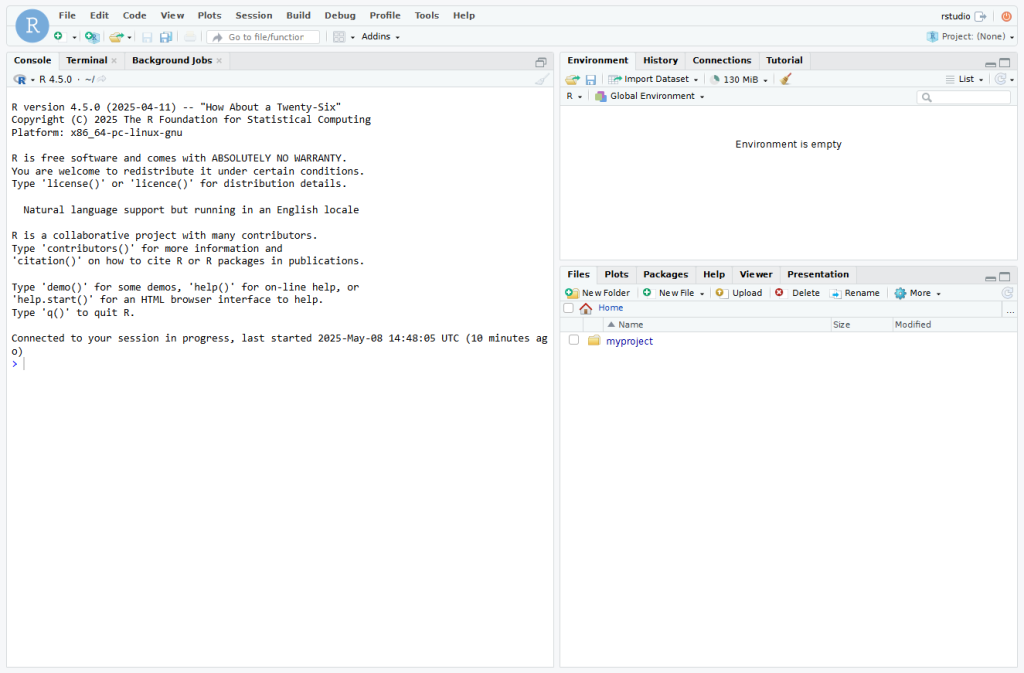Click the Load workspace icon in Environment pane
This screenshot has height=673, width=1024.
(x=573, y=80)
